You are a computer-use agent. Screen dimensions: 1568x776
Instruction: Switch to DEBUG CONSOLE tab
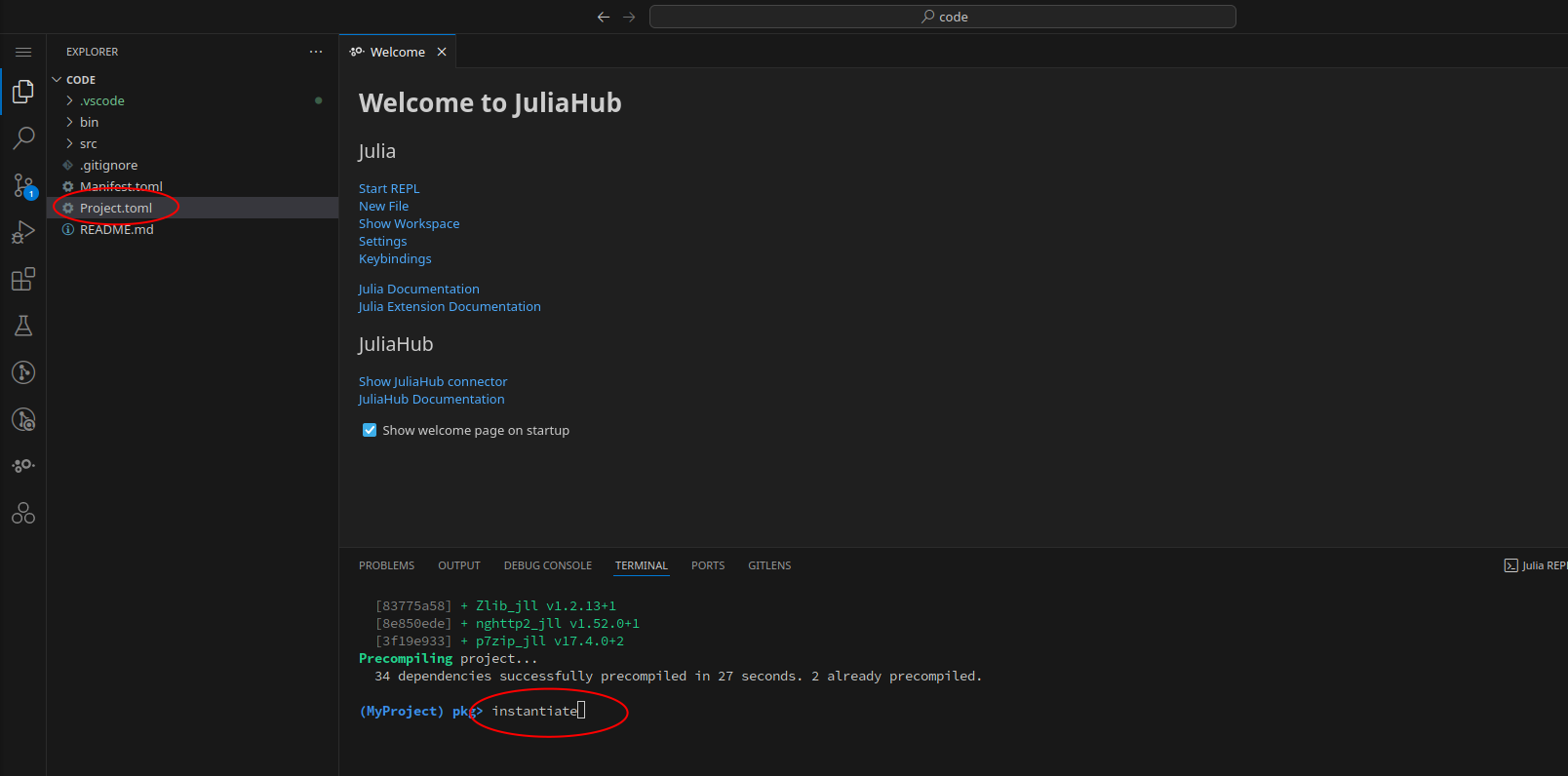(x=548, y=565)
